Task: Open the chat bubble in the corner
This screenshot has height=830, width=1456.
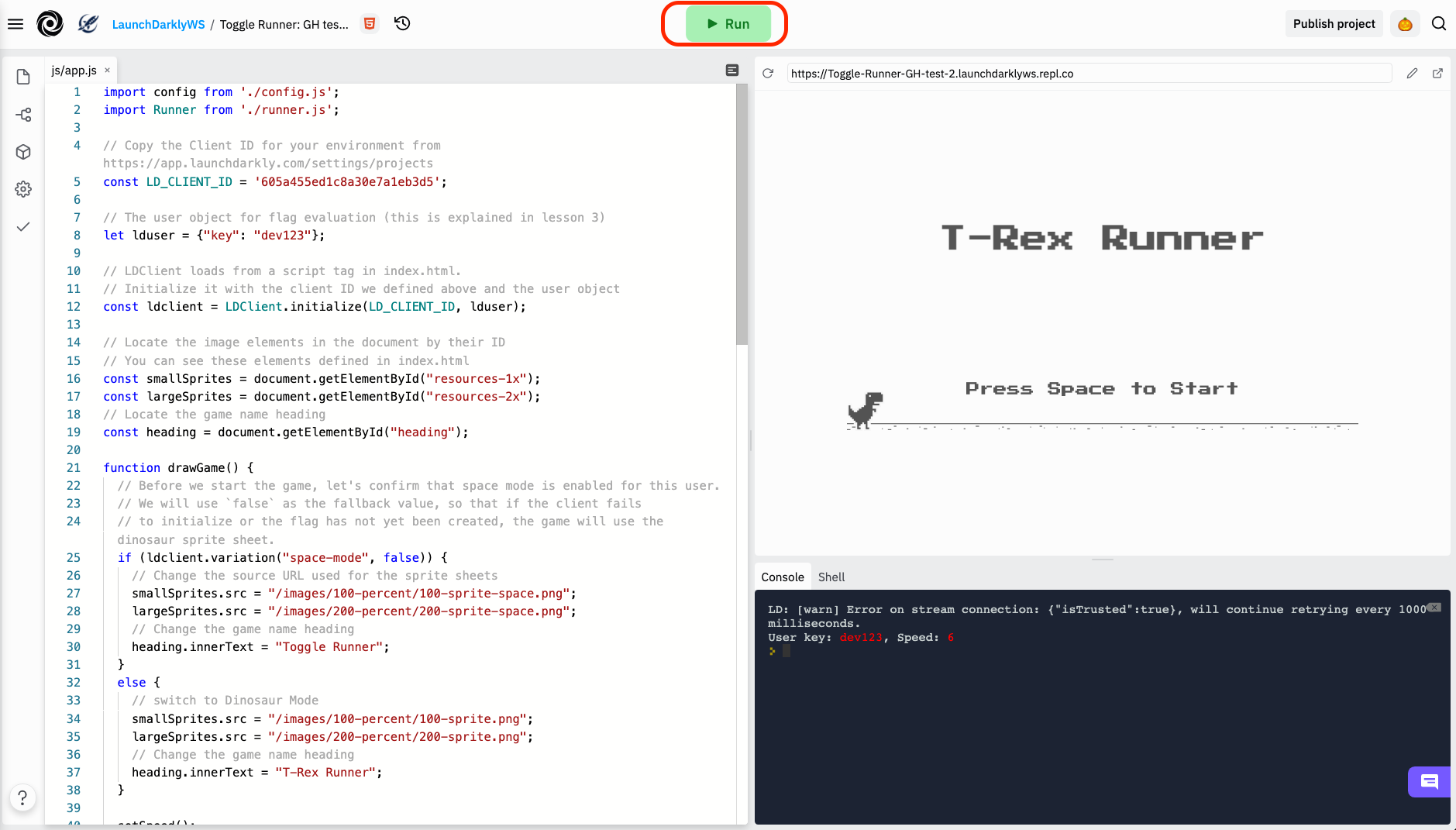Action: point(1428,782)
